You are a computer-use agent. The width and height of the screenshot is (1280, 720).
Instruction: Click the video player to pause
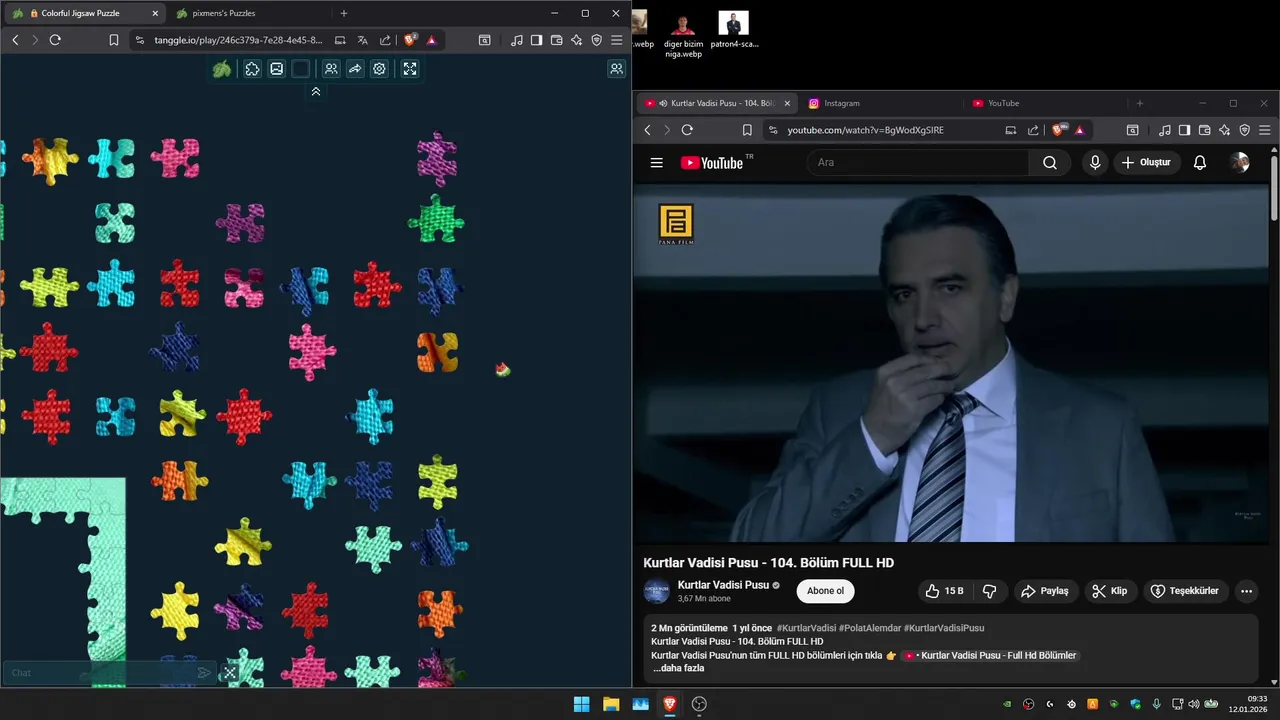click(x=952, y=362)
